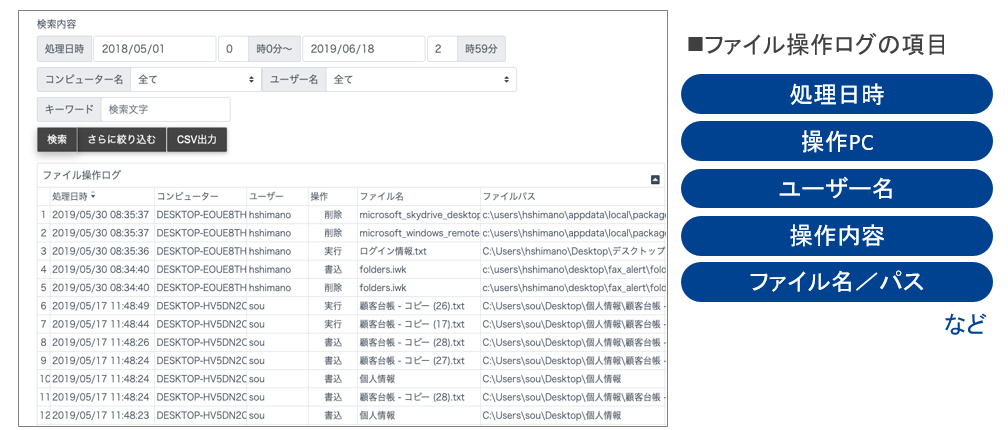Click the CSV出力 button
The height and width of the screenshot is (430, 1008).
(x=197, y=139)
